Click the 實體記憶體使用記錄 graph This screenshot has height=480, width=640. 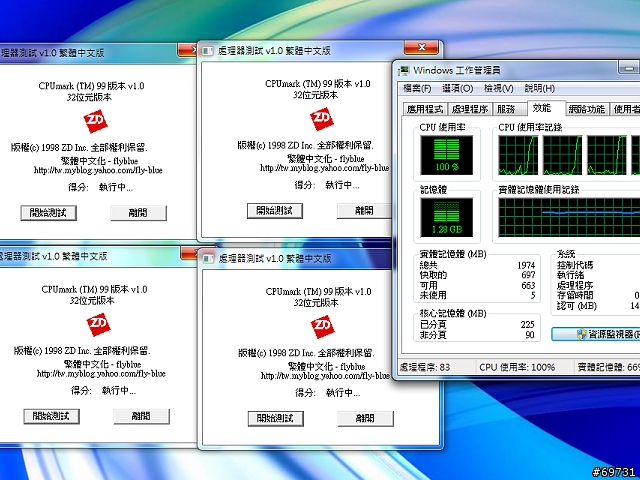point(569,217)
